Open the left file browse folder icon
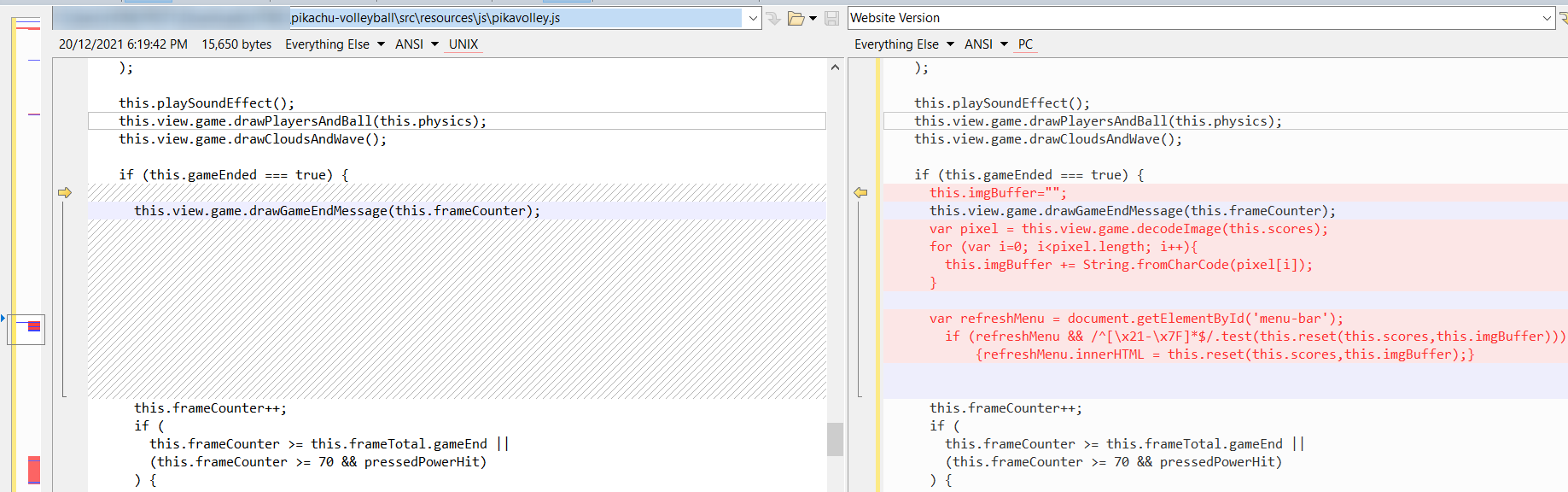This screenshot has width=1568, height=492. click(x=796, y=18)
